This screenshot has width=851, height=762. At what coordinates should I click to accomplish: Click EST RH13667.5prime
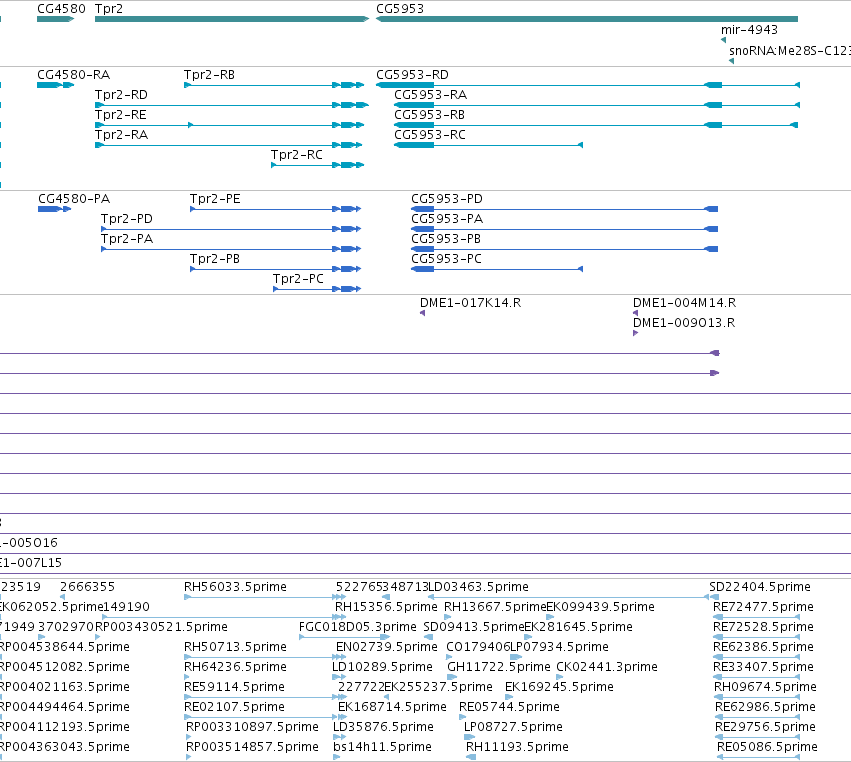[x=495, y=607]
